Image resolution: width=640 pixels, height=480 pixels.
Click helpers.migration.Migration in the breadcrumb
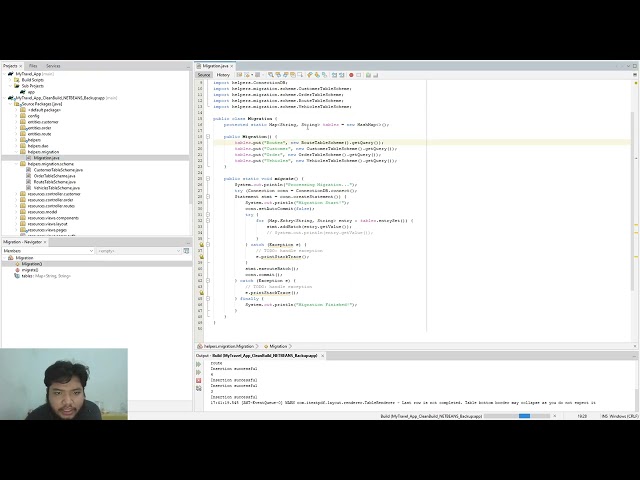[229, 346]
